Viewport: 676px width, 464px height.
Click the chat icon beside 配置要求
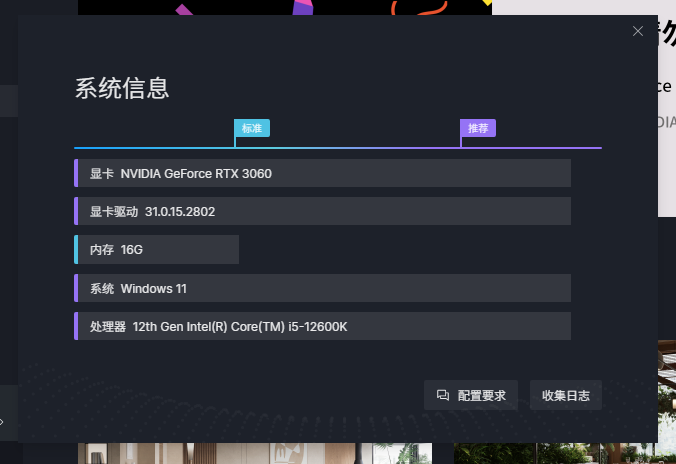point(443,395)
